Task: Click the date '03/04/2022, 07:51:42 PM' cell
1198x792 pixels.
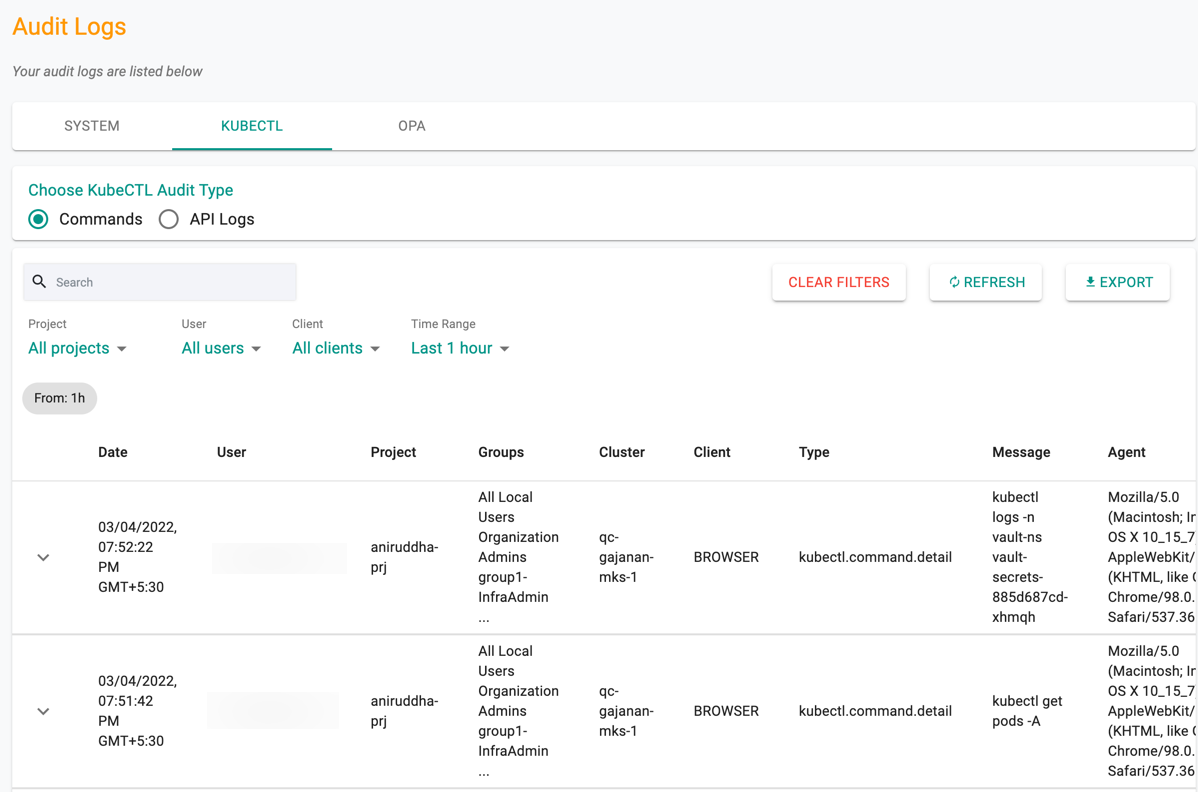Action: click(x=138, y=711)
